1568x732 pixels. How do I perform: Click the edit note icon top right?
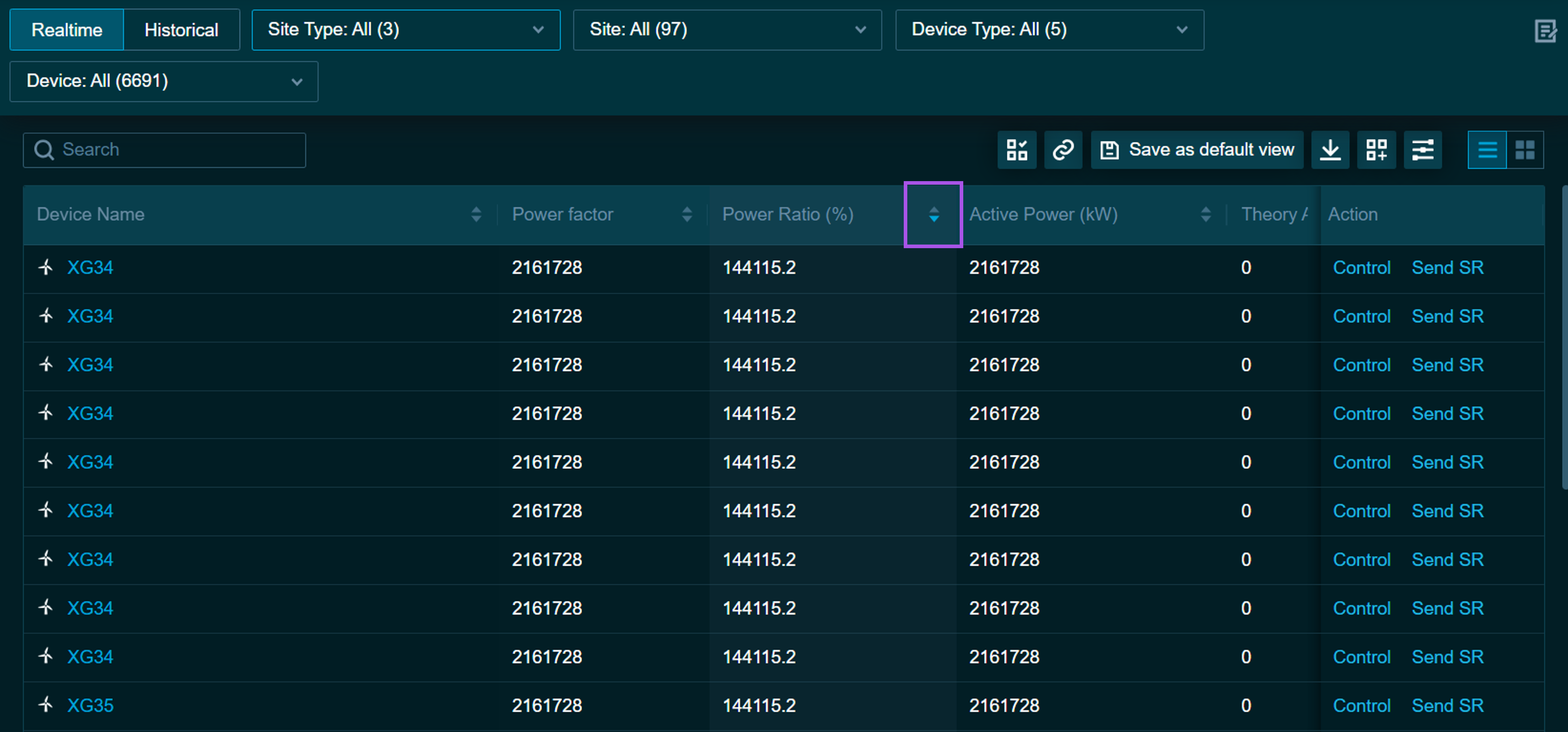click(x=1545, y=30)
